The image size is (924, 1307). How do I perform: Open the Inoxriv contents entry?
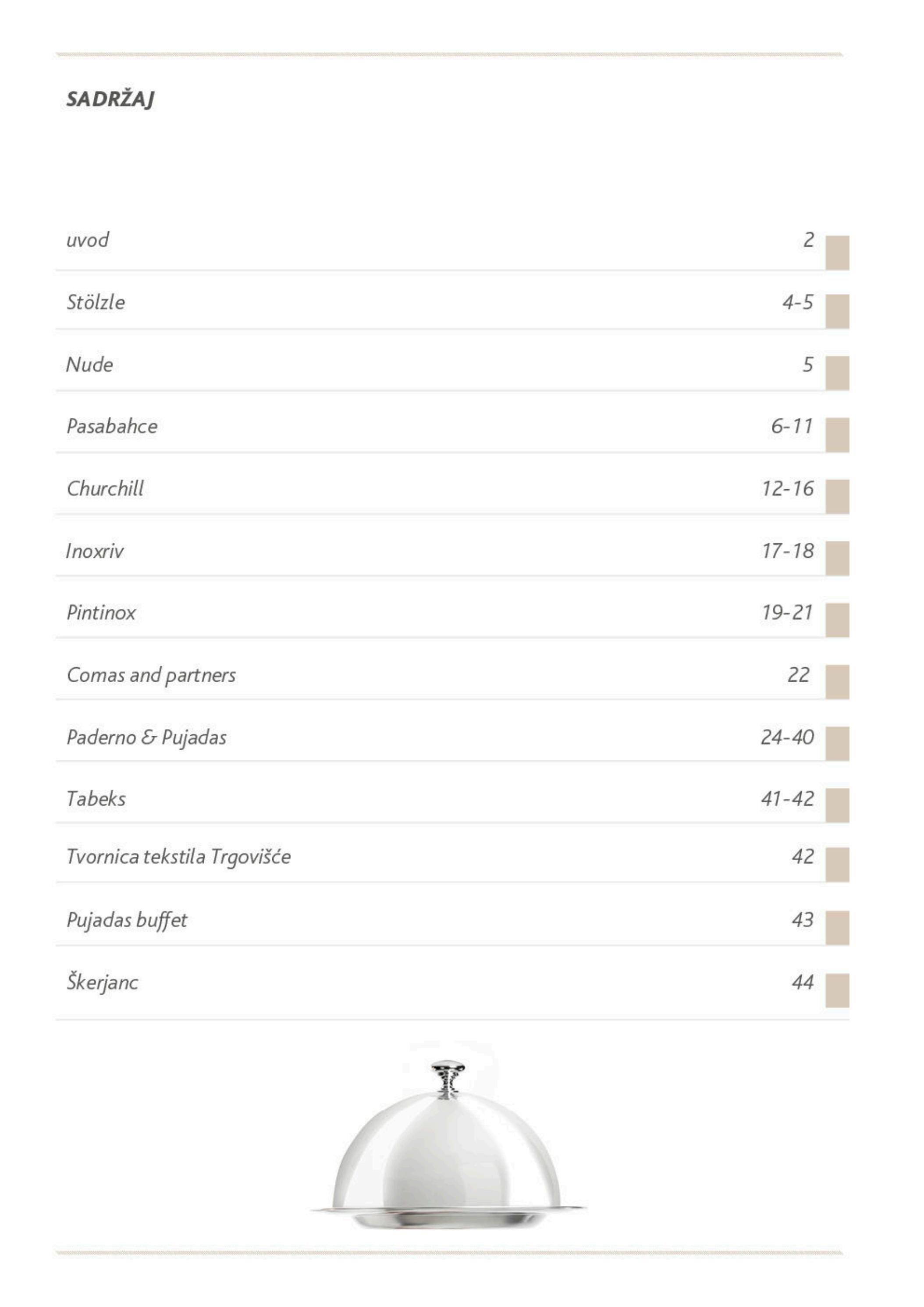click(94, 550)
